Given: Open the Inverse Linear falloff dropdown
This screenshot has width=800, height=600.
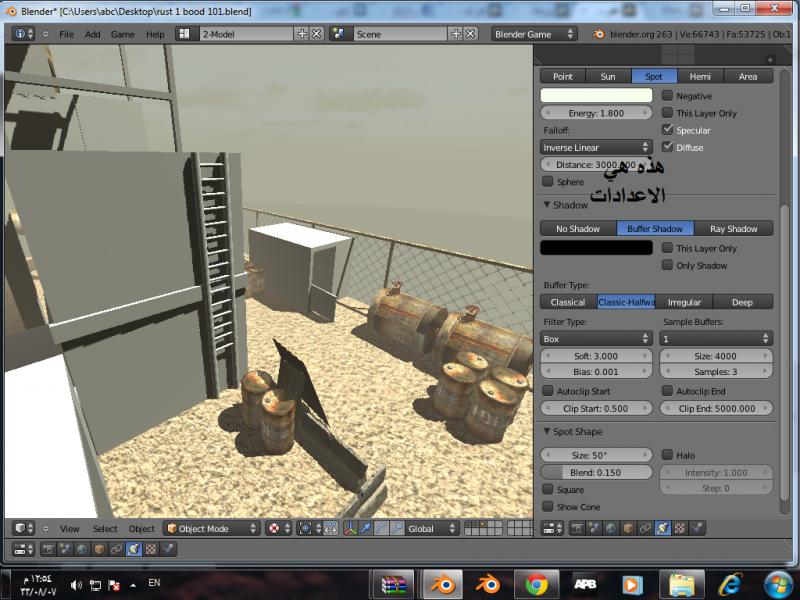Looking at the screenshot, I should tap(596, 147).
